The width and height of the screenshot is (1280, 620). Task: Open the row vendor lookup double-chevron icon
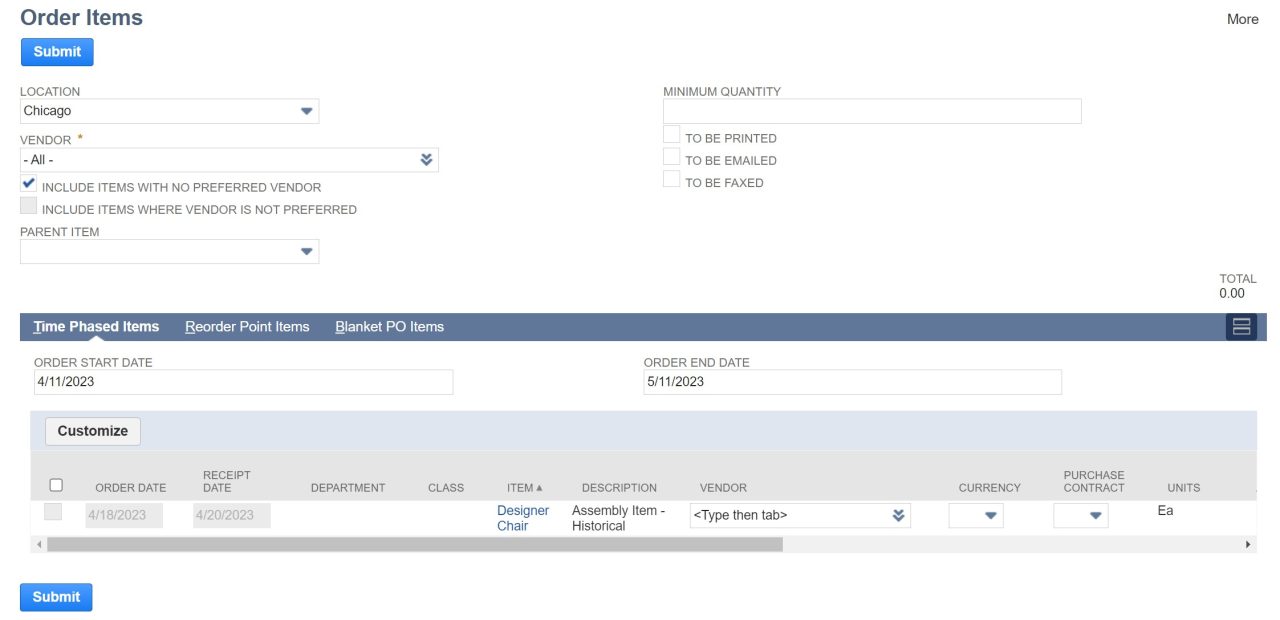pyautogui.click(x=898, y=516)
